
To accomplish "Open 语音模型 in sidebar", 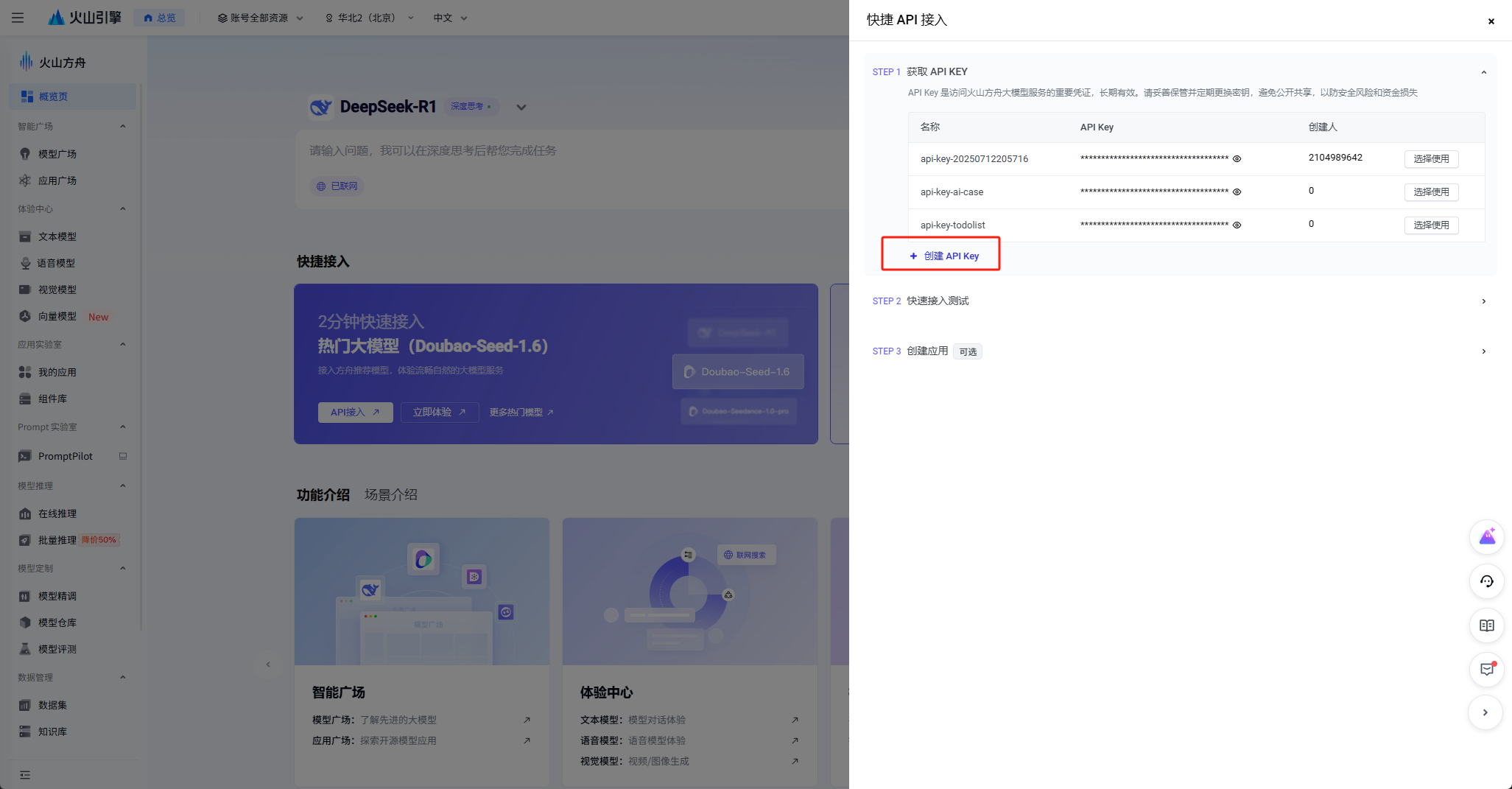I will click(x=56, y=263).
